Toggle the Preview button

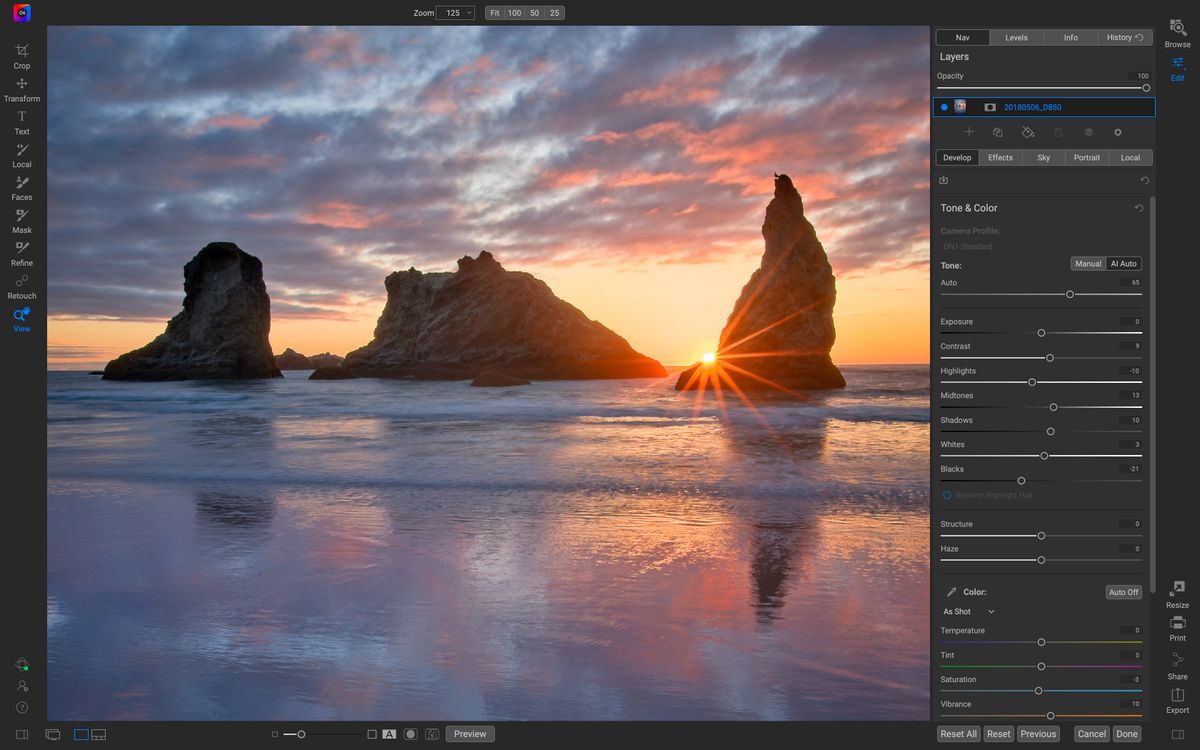(470, 733)
